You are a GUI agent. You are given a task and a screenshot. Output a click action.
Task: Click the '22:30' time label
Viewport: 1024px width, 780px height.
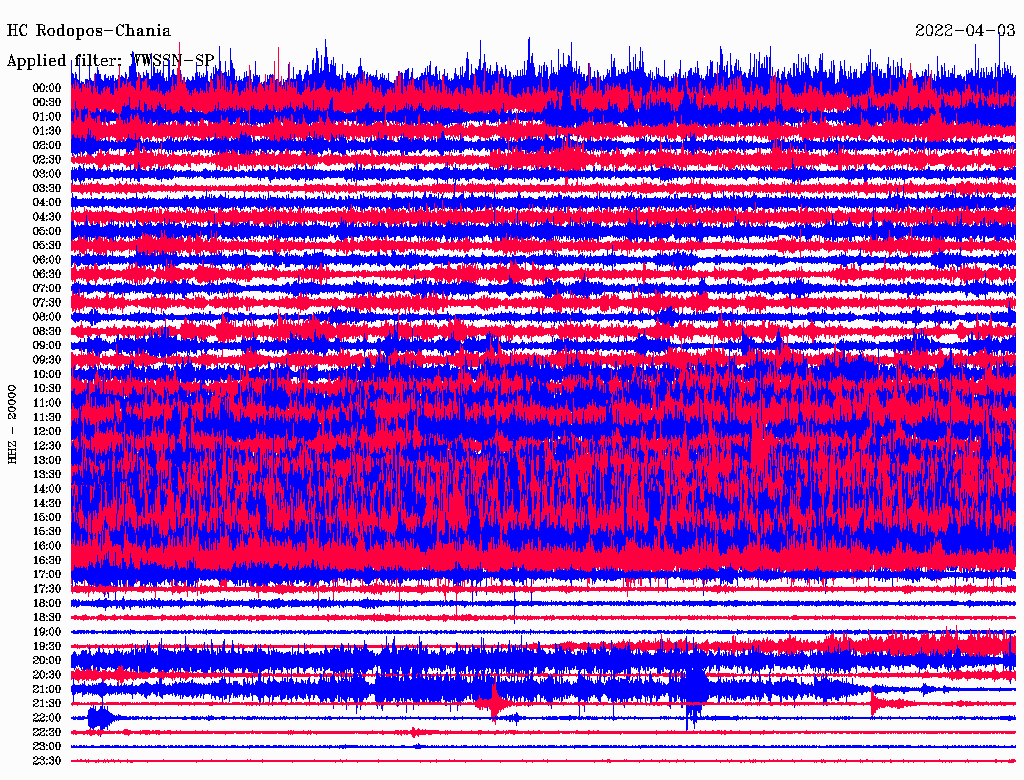[47, 733]
